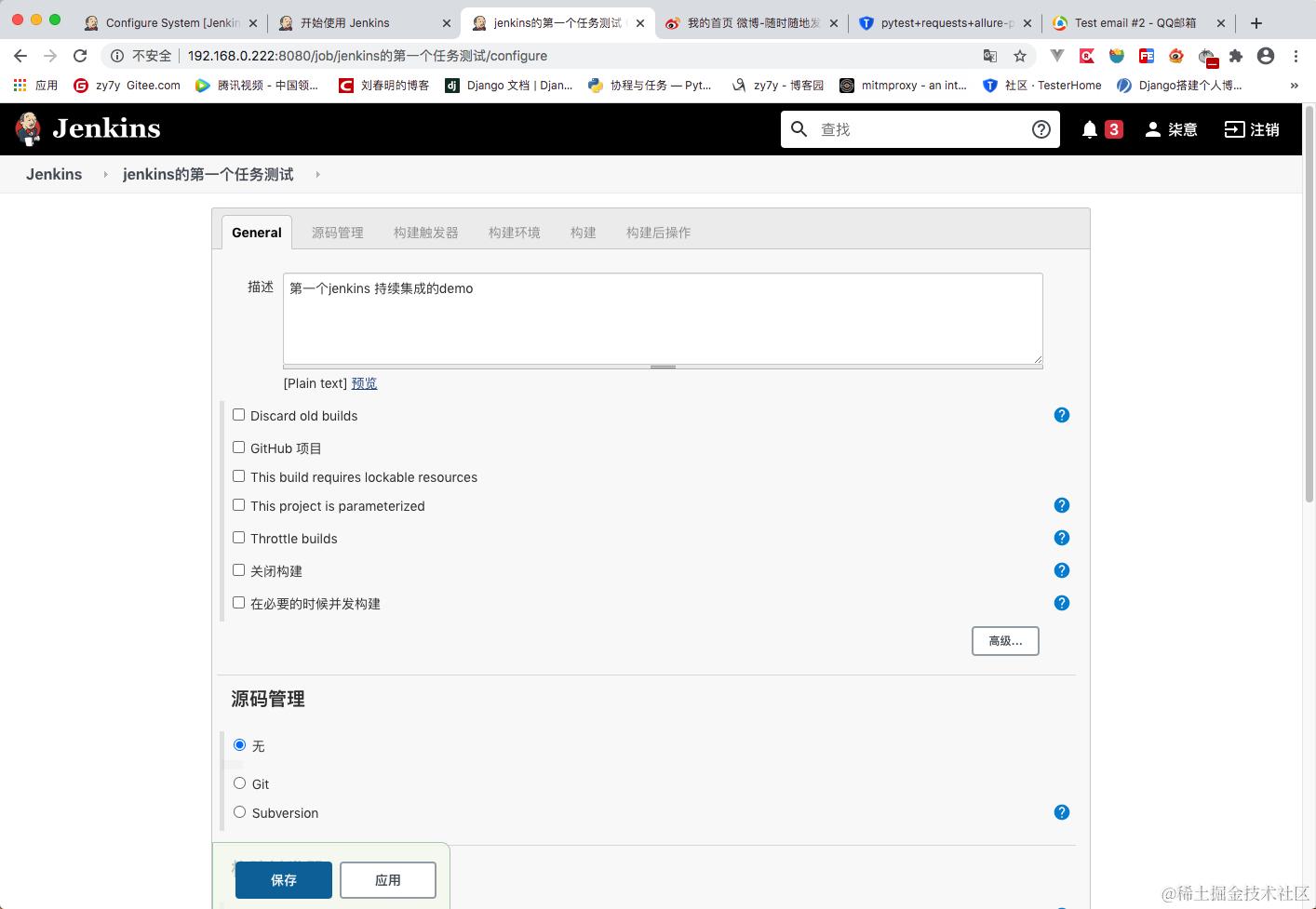The height and width of the screenshot is (909, 1316).
Task: Check This build requires lockable resources
Action: click(x=238, y=476)
